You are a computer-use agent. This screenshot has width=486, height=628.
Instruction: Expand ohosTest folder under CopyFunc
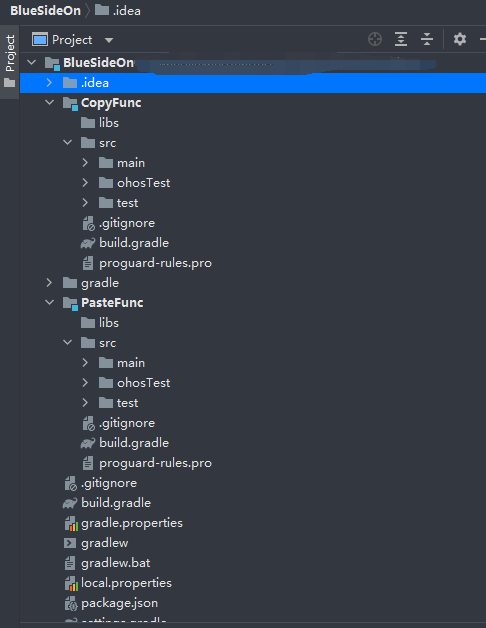85,183
